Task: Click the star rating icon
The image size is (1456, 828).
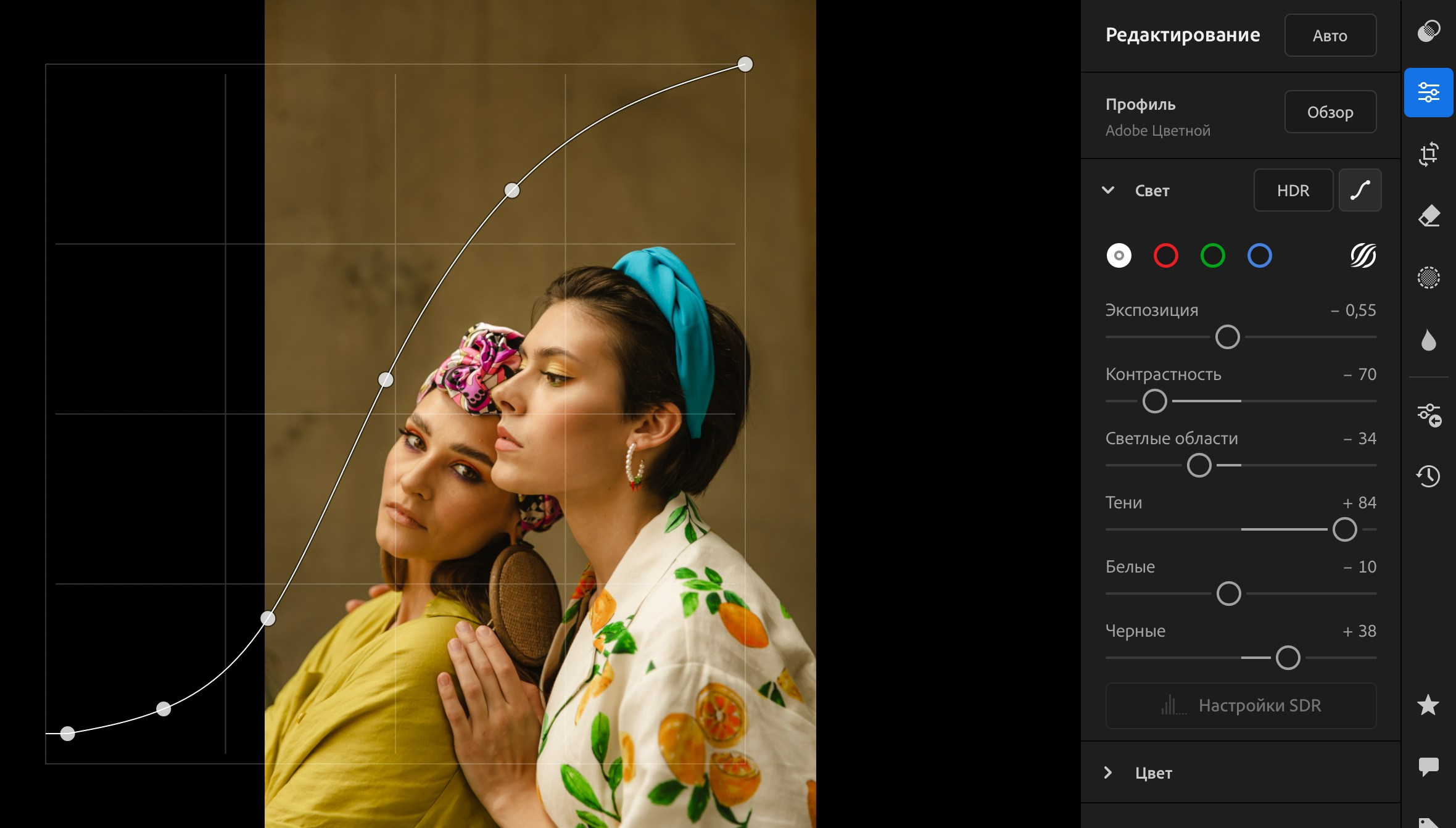Action: (x=1428, y=705)
